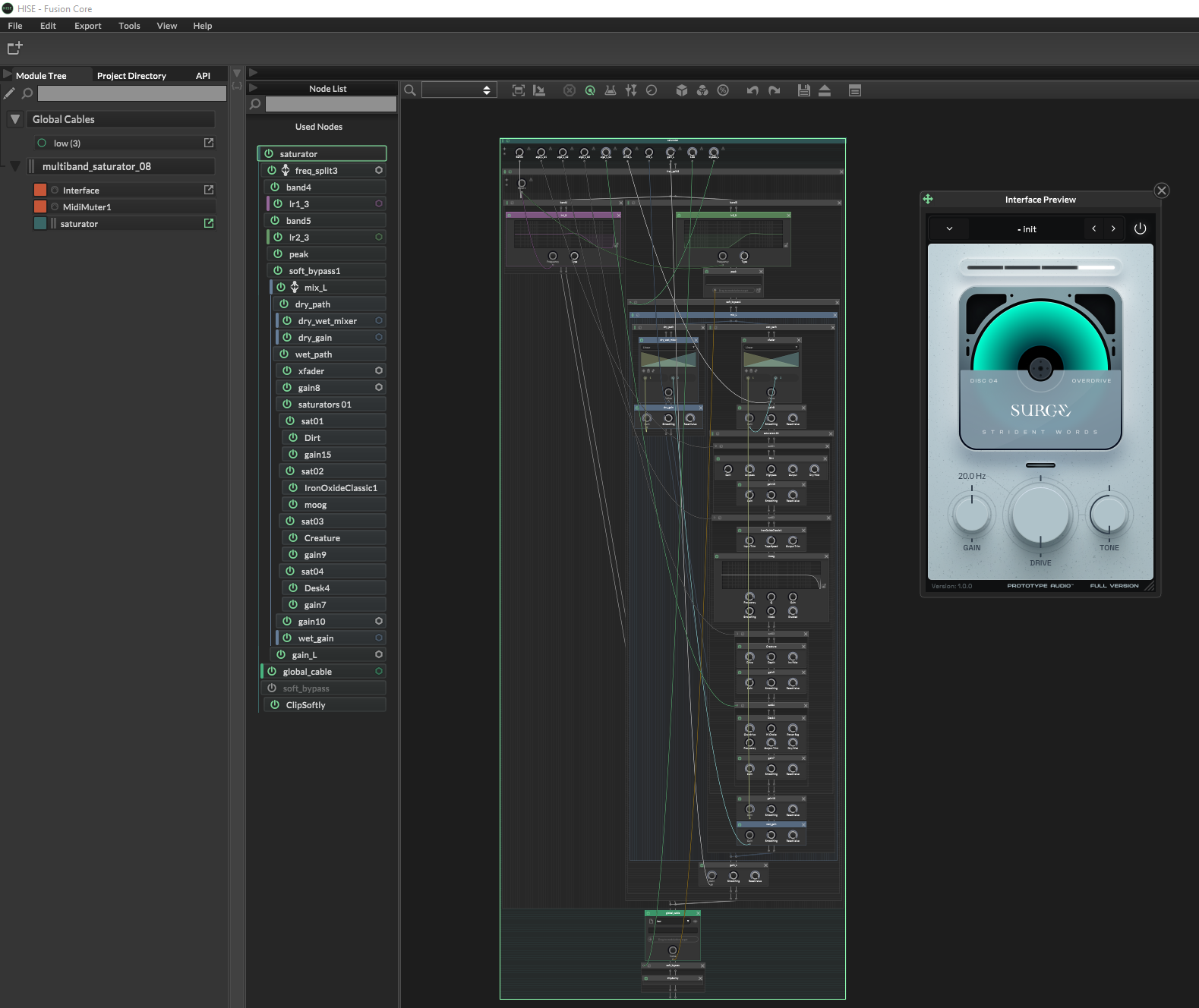Click the percent circle icon in toolbar
The height and width of the screenshot is (1008, 1199).
pos(723,90)
